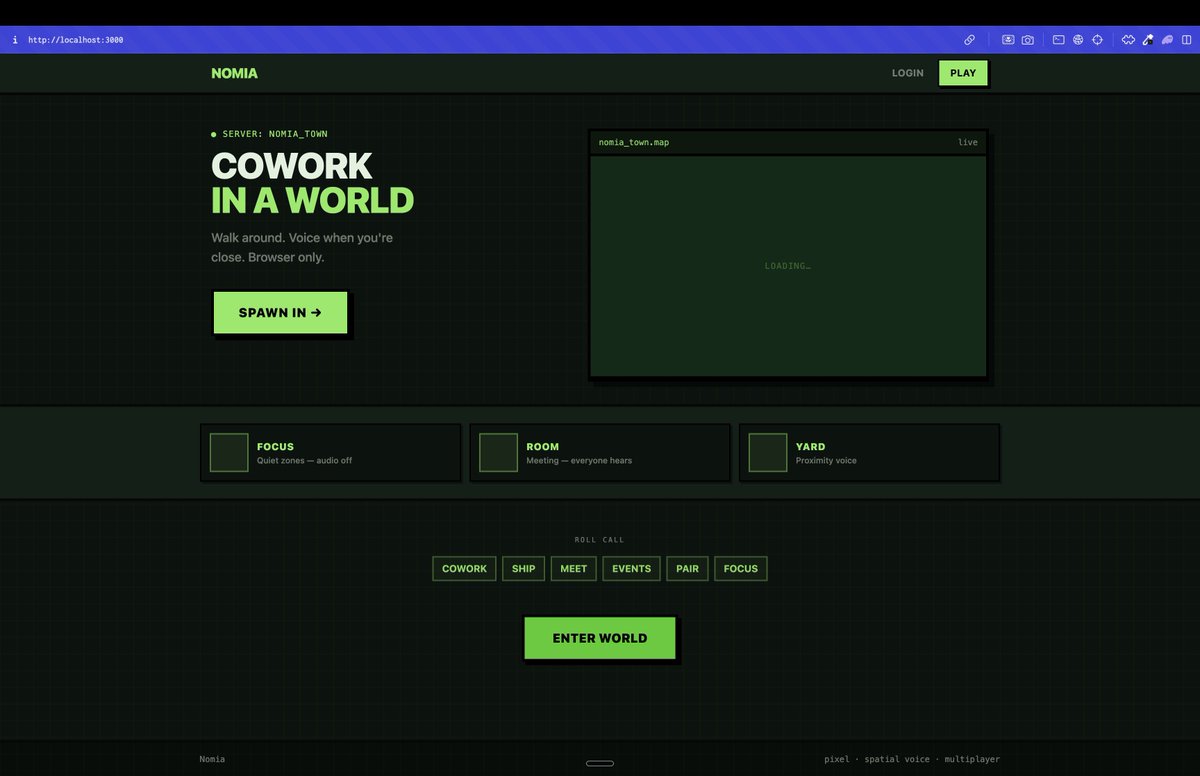Click the 'live' status text
Image resolution: width=1200 pixels, height=776 pixels.
(968, 142)
